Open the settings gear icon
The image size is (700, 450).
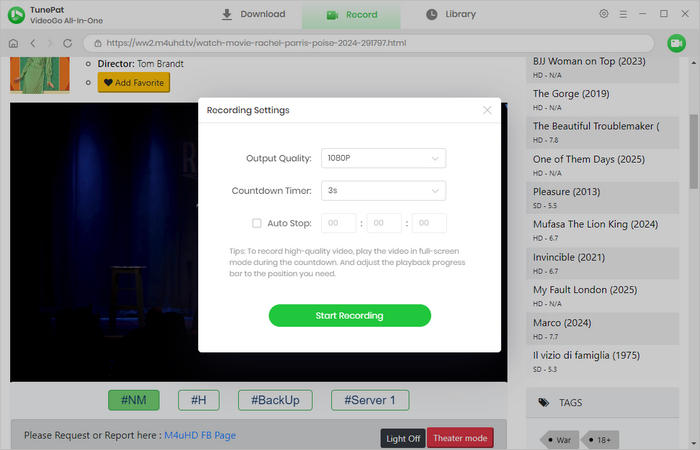(x=604, y=14)
